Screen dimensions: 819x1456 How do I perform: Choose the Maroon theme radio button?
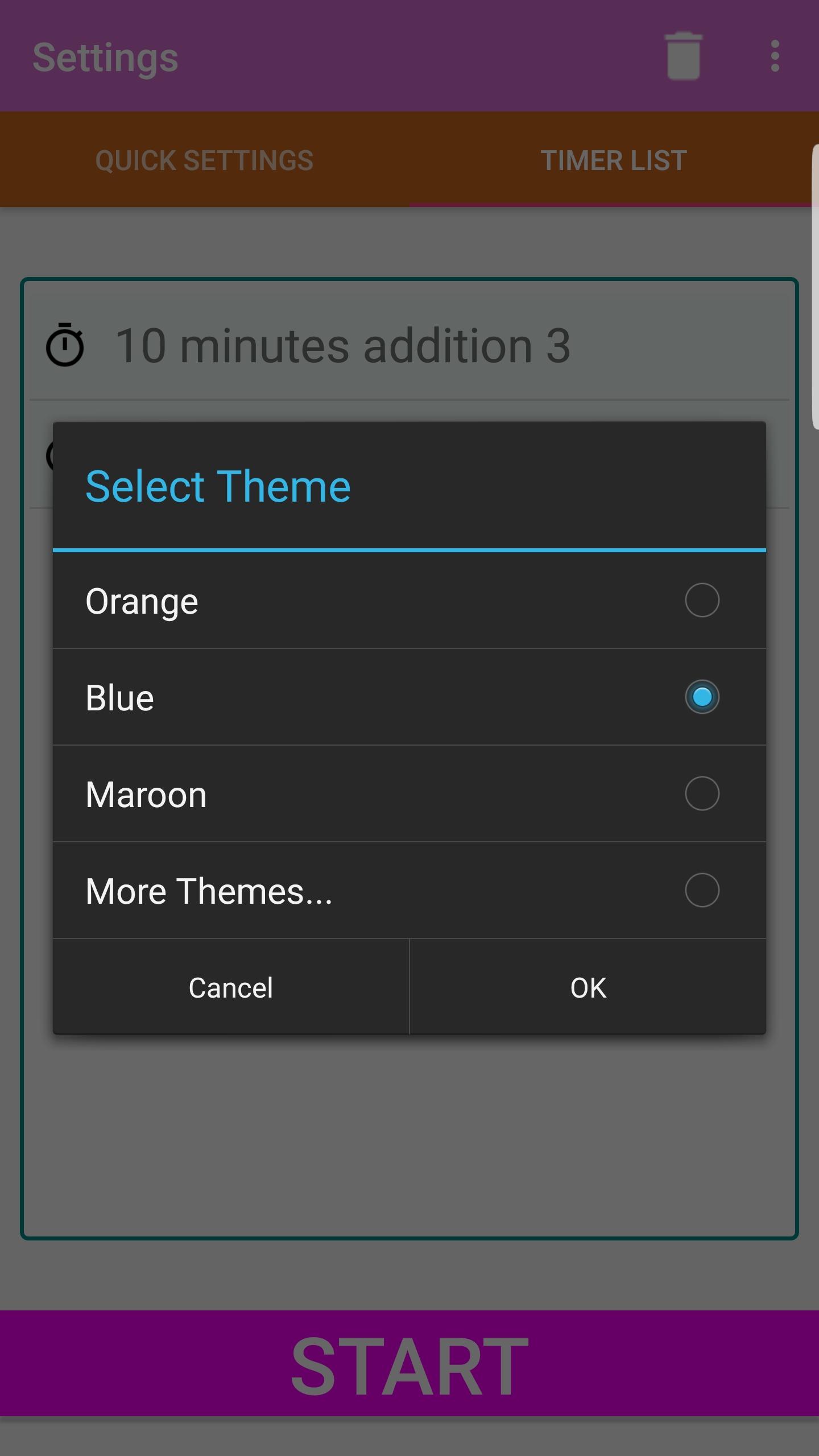[702, 793]
